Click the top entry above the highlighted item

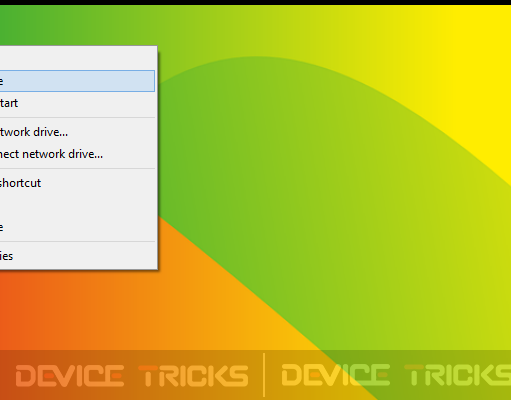click(77, 59)
